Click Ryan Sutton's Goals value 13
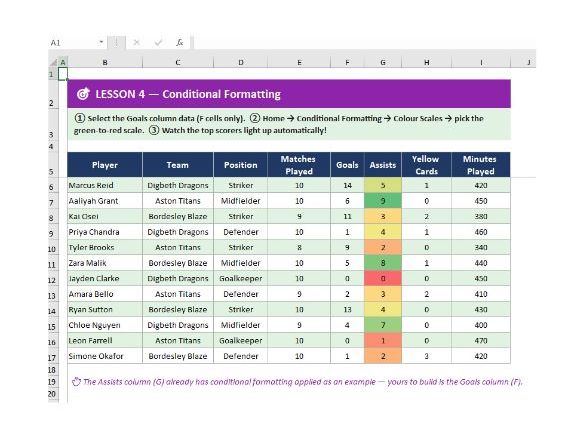This screenshot has height=424, width=565. 347,309
